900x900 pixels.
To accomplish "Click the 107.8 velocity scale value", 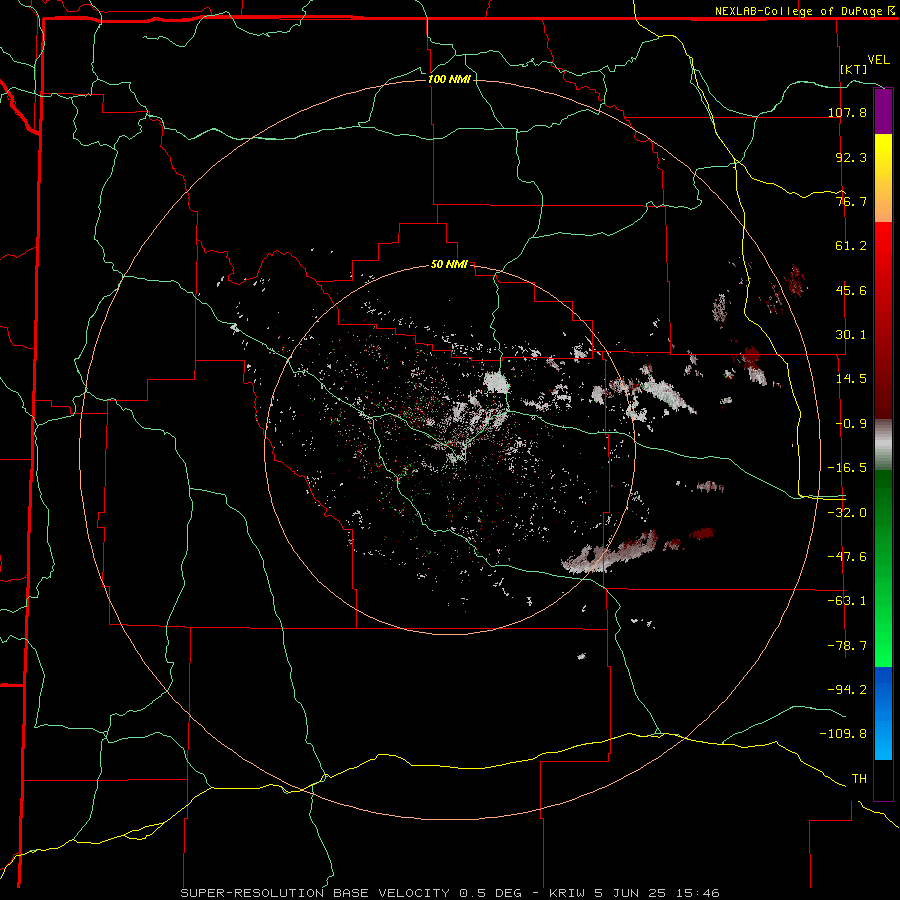I will 847,112.
